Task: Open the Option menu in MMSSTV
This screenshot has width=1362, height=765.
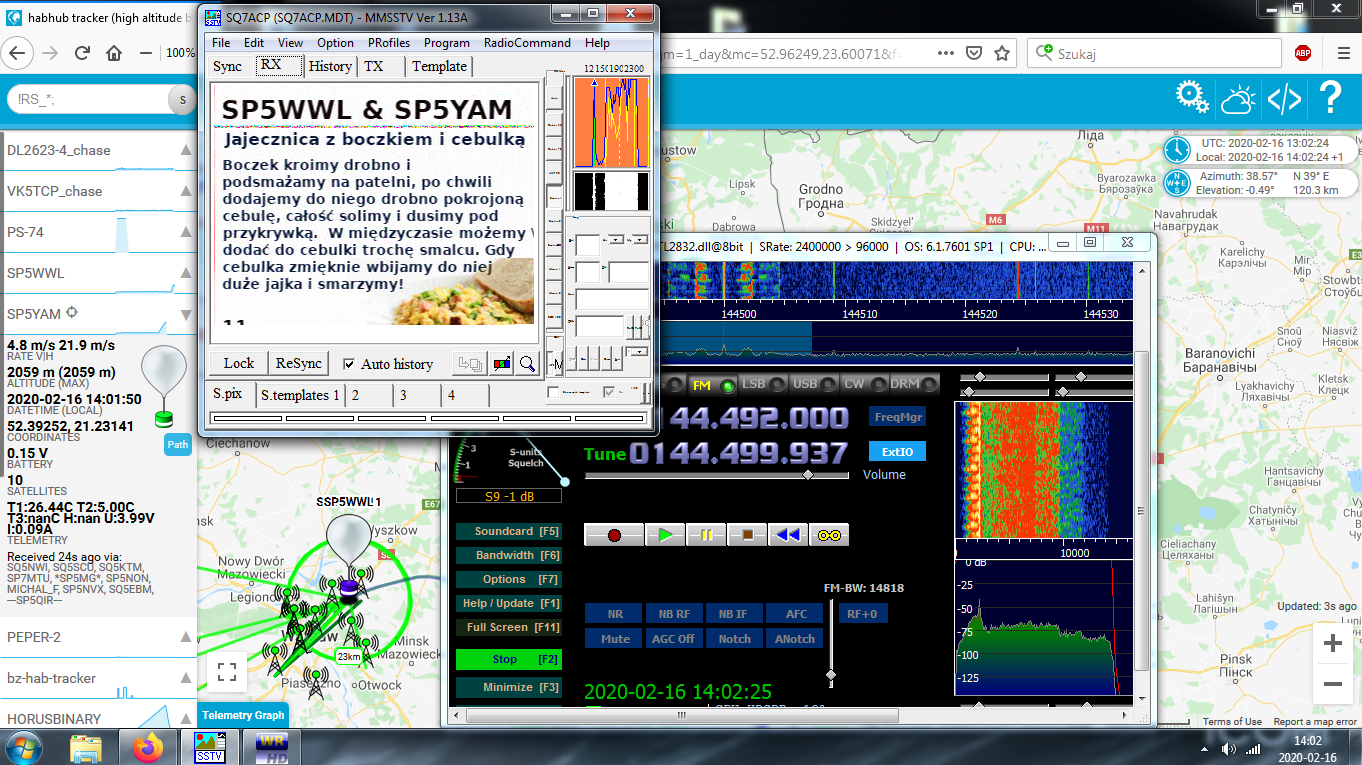Action: (336, 43)
